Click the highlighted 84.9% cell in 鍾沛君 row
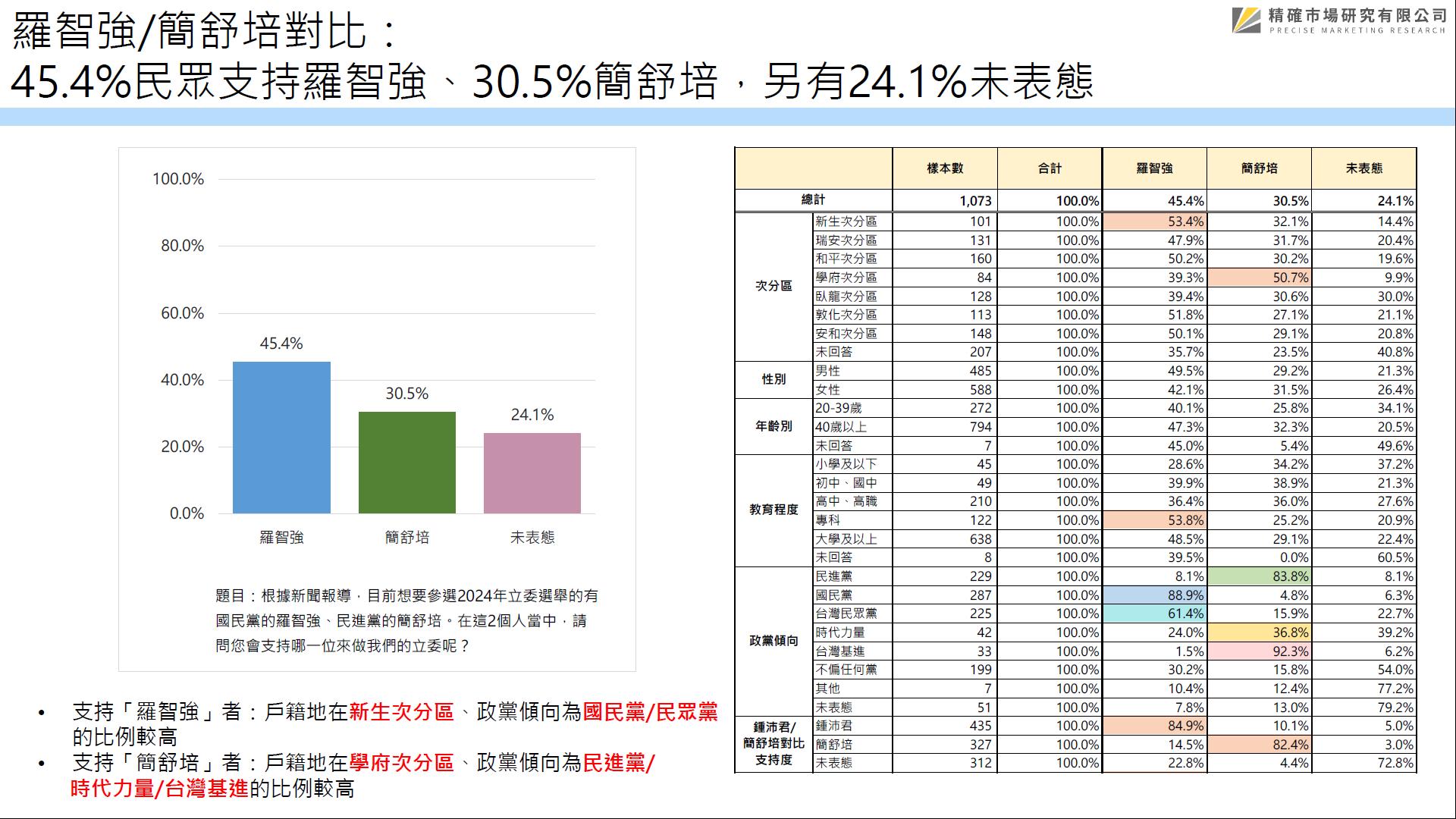 point(1154,726)
